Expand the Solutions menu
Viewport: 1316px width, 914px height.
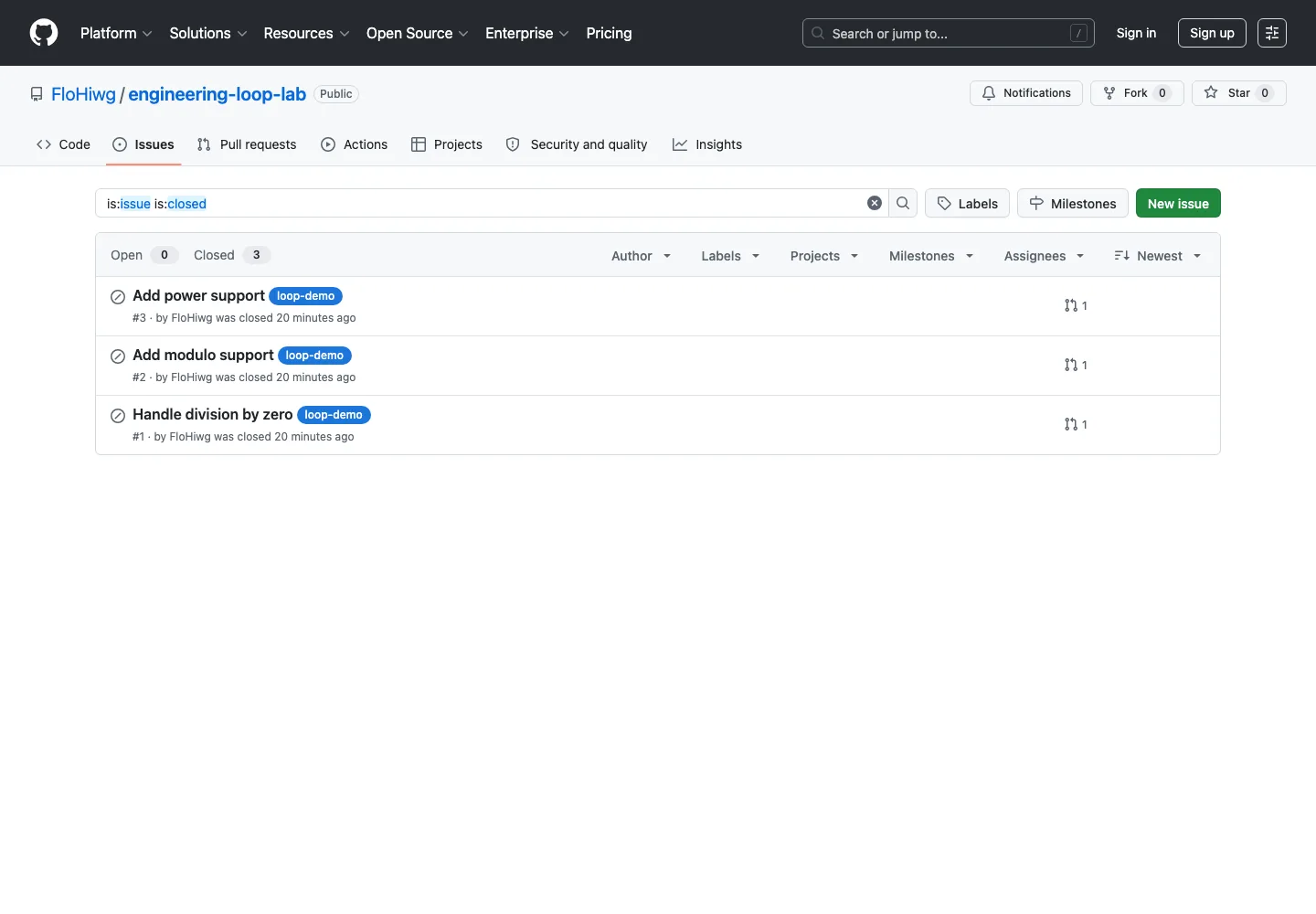tap(208, 33)
